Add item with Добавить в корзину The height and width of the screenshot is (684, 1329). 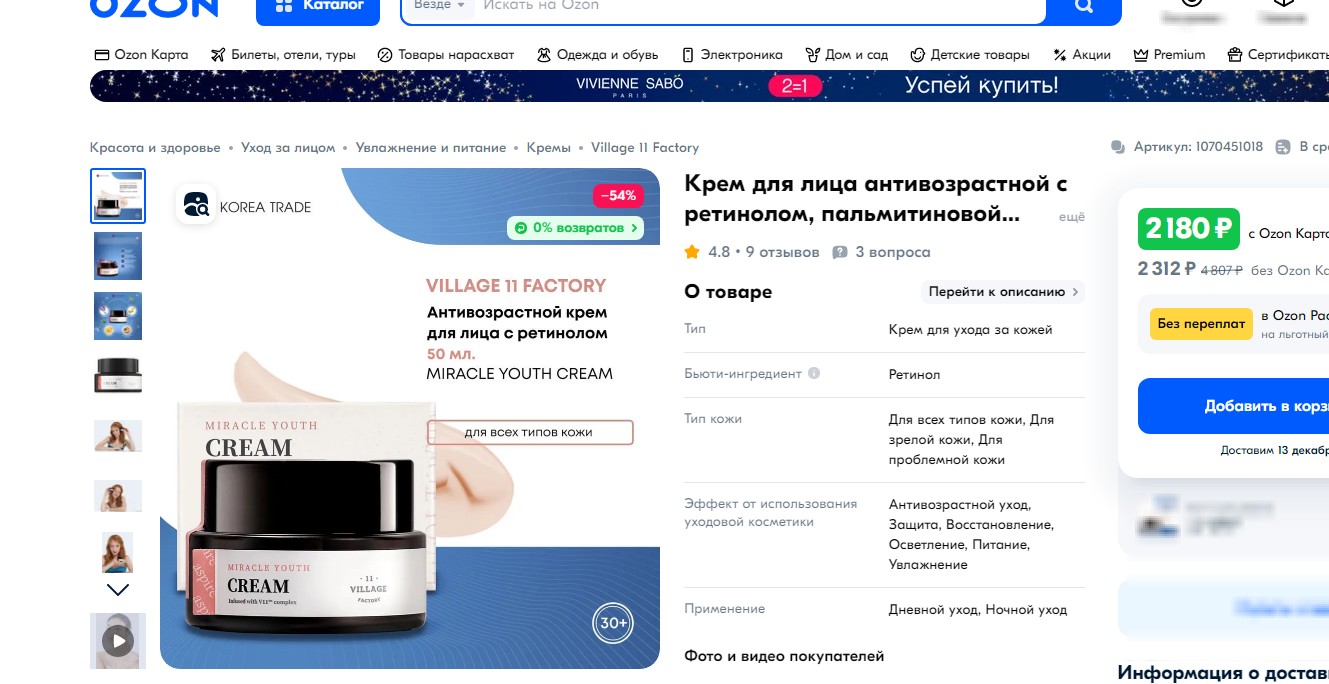pyautogui.click(x=1234, y=406)
